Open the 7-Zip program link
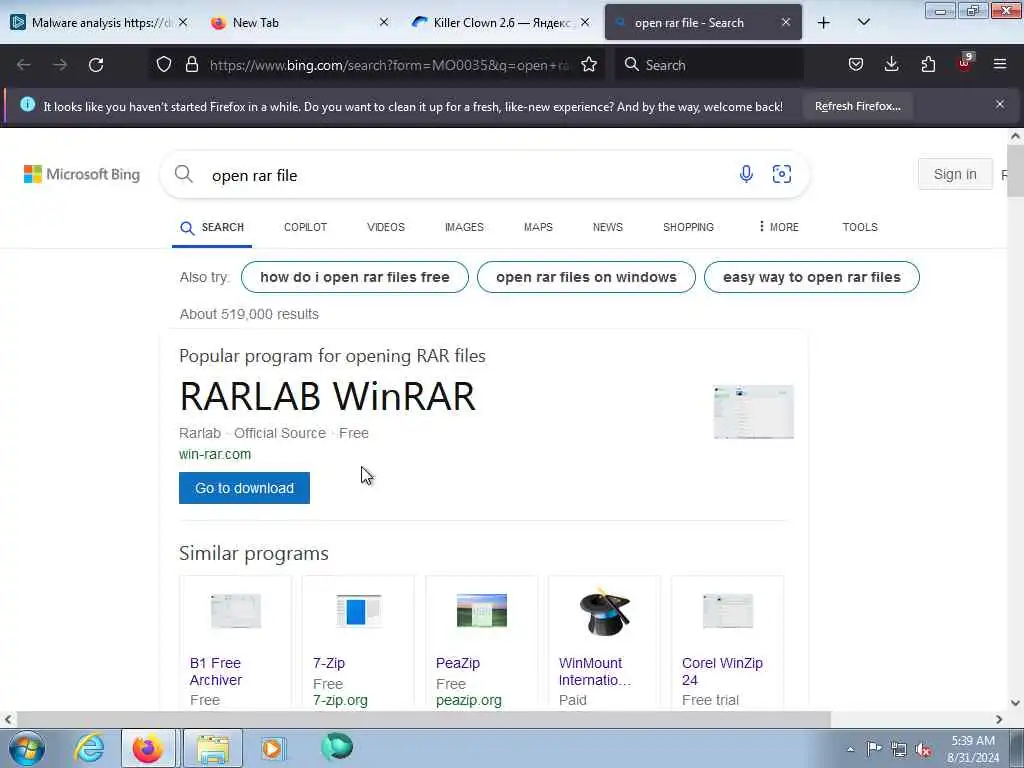This screenshot has width=1024, height=768. [328, 663]
